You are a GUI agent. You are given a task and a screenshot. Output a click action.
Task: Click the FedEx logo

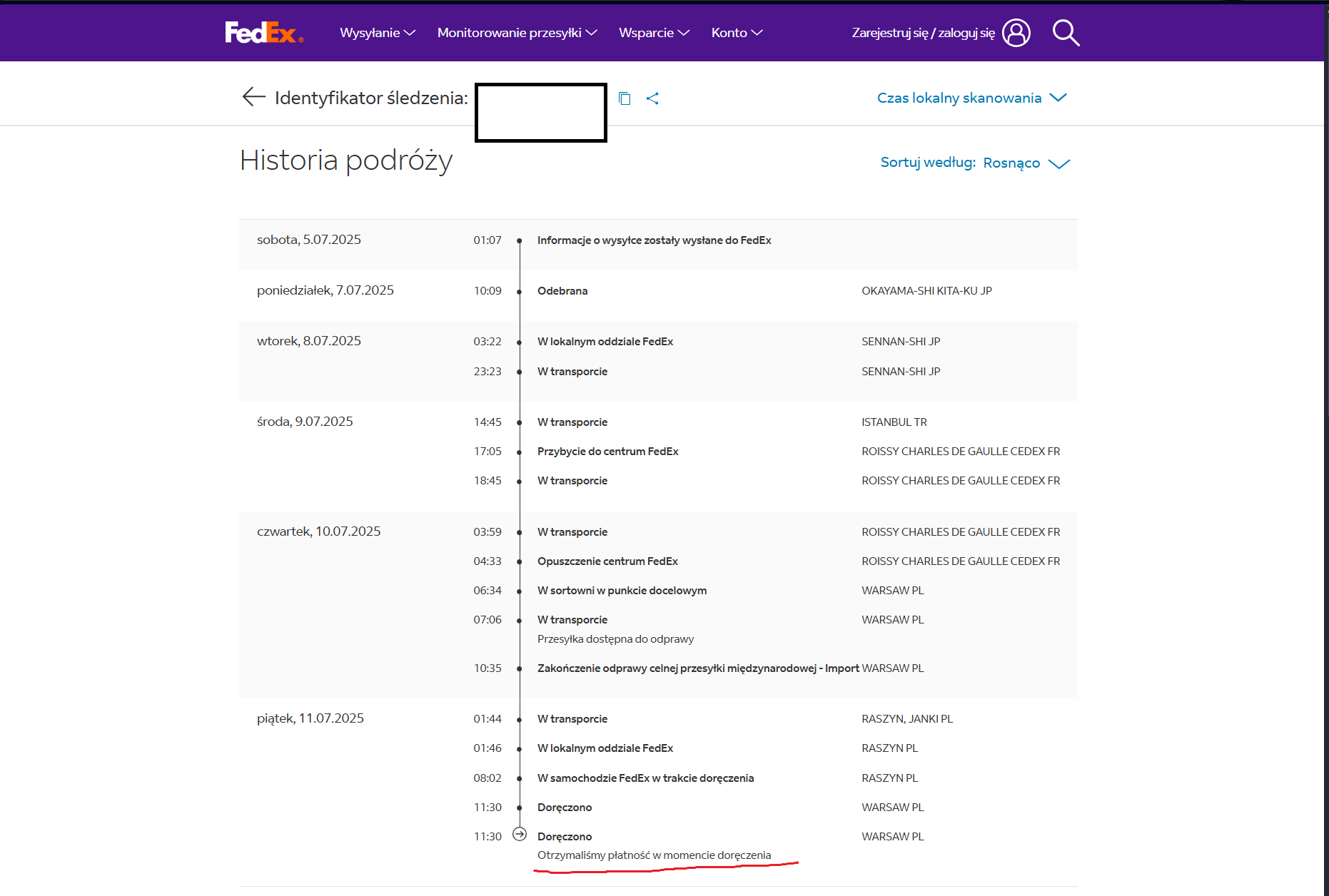pos(264,33)
